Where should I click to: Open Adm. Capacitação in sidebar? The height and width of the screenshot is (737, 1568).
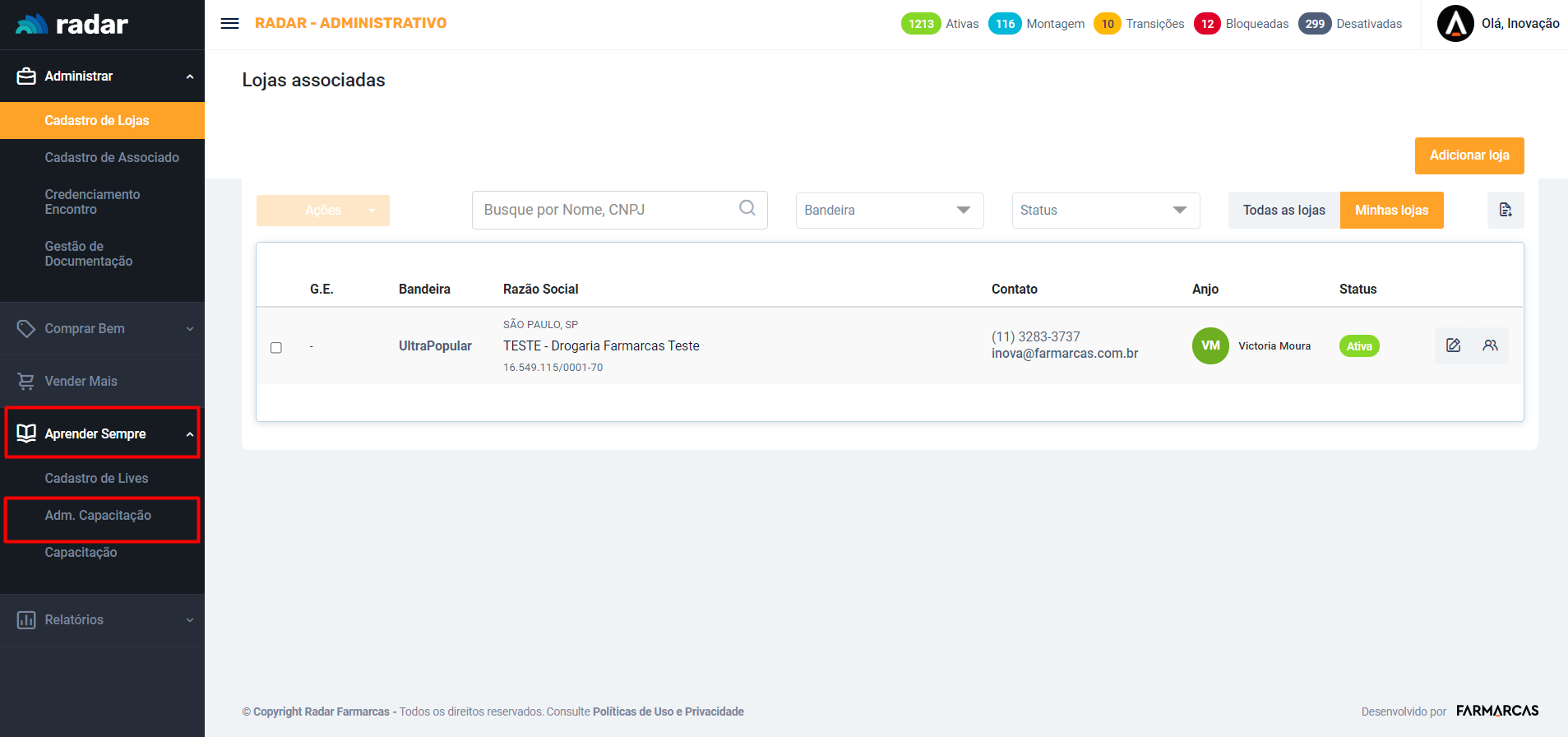(98, 516)
